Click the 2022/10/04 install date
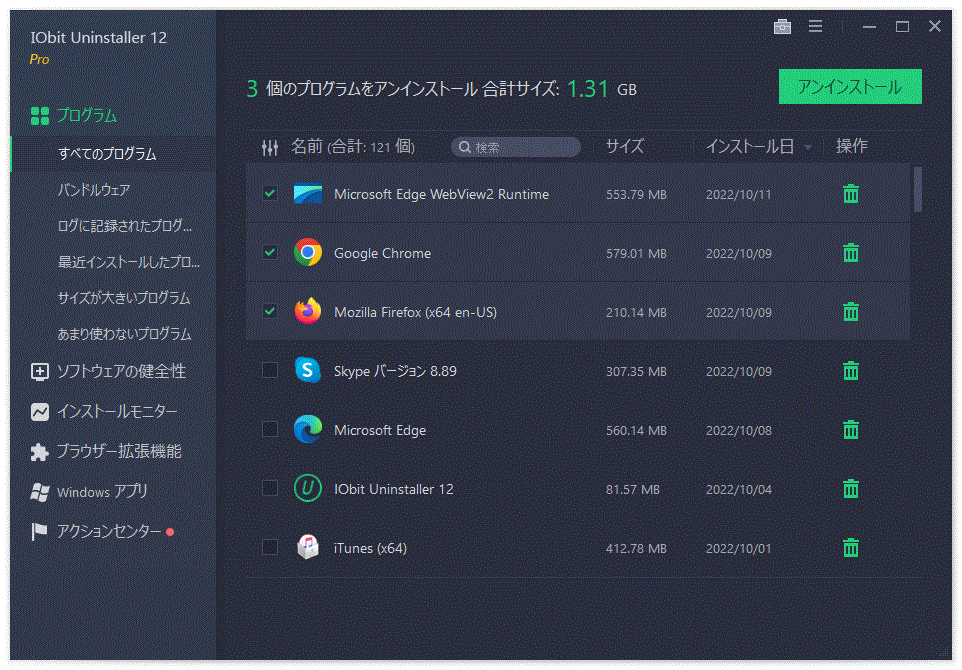The image size is (962, 670). (739, 490)
